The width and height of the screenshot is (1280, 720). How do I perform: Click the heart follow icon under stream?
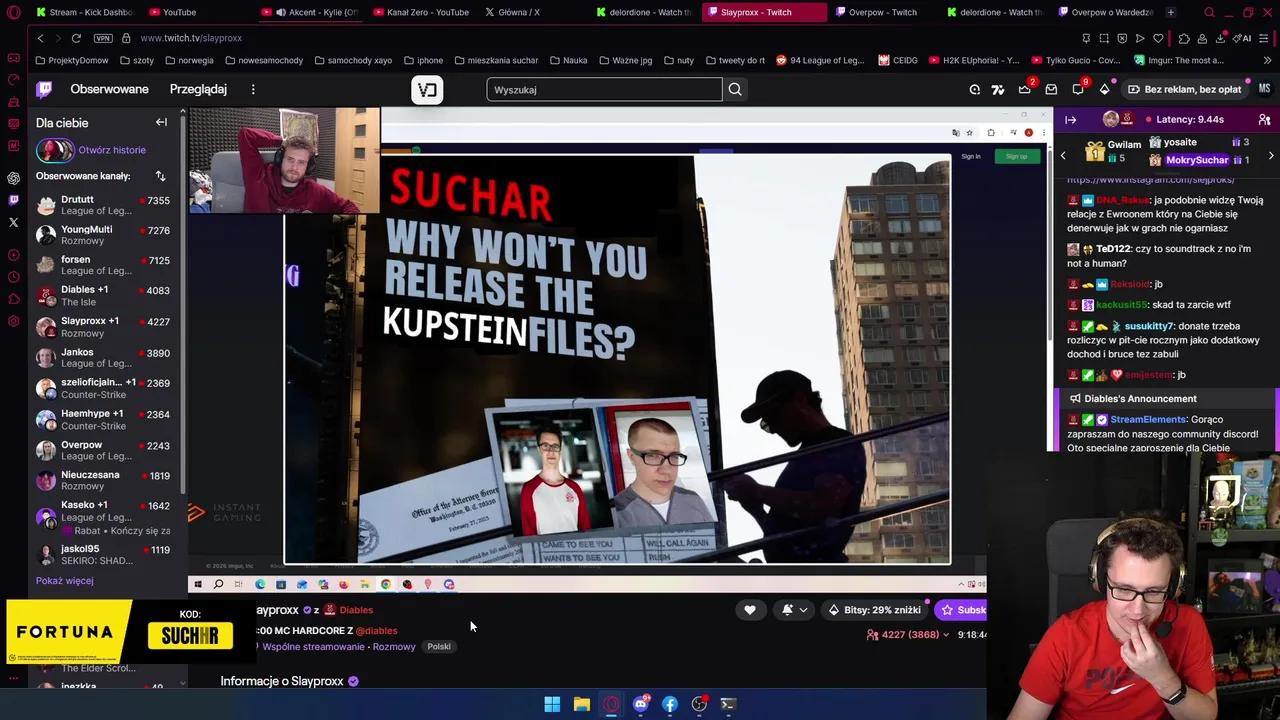pos(749,610)
